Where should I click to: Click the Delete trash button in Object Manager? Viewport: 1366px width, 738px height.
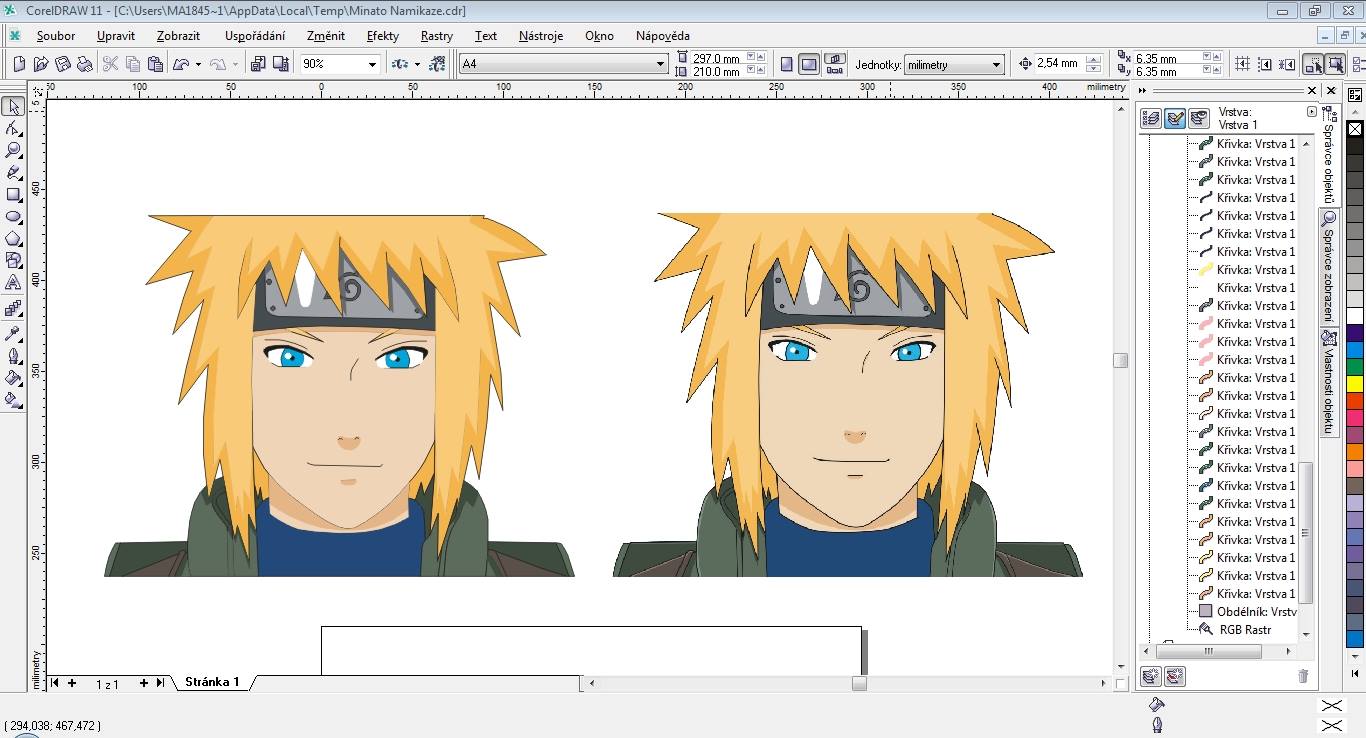[1303, 677]
